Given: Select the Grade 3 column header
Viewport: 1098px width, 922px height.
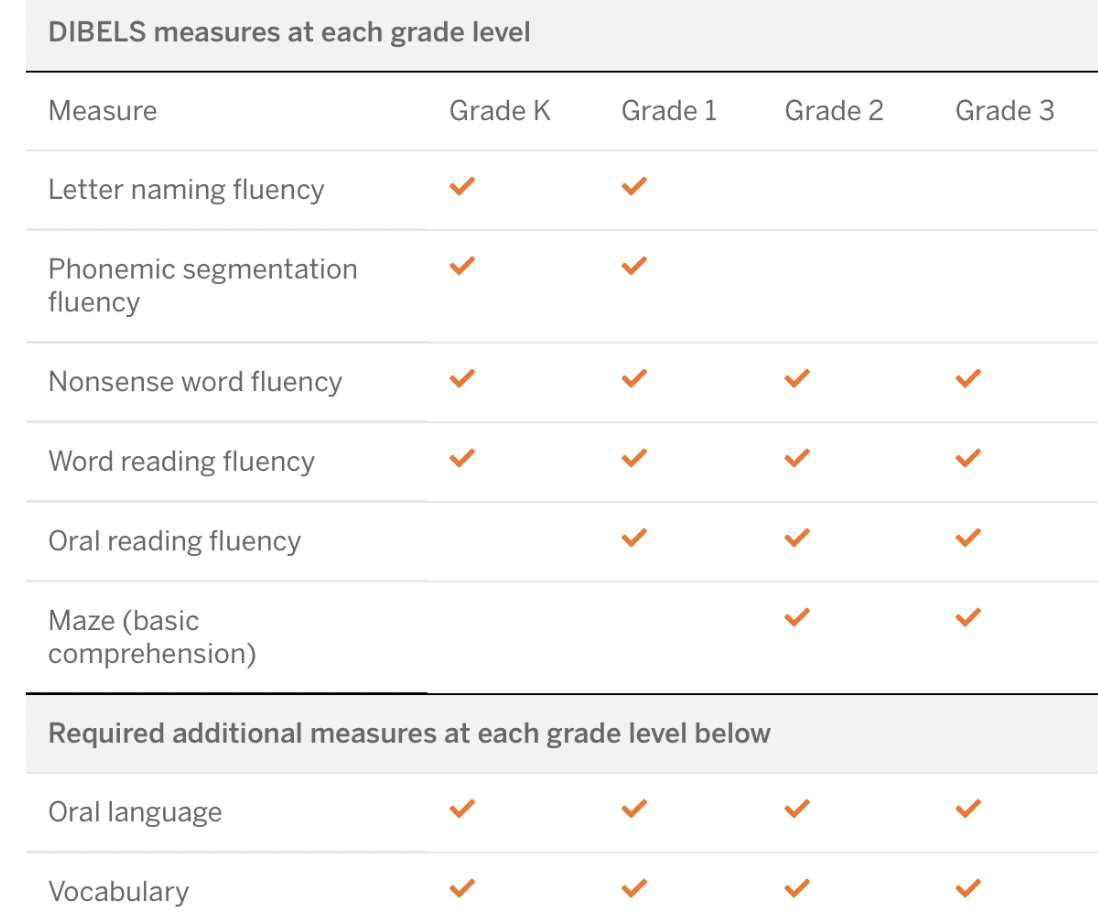Looking at the screenshot, I should [x=1004, y=110].
